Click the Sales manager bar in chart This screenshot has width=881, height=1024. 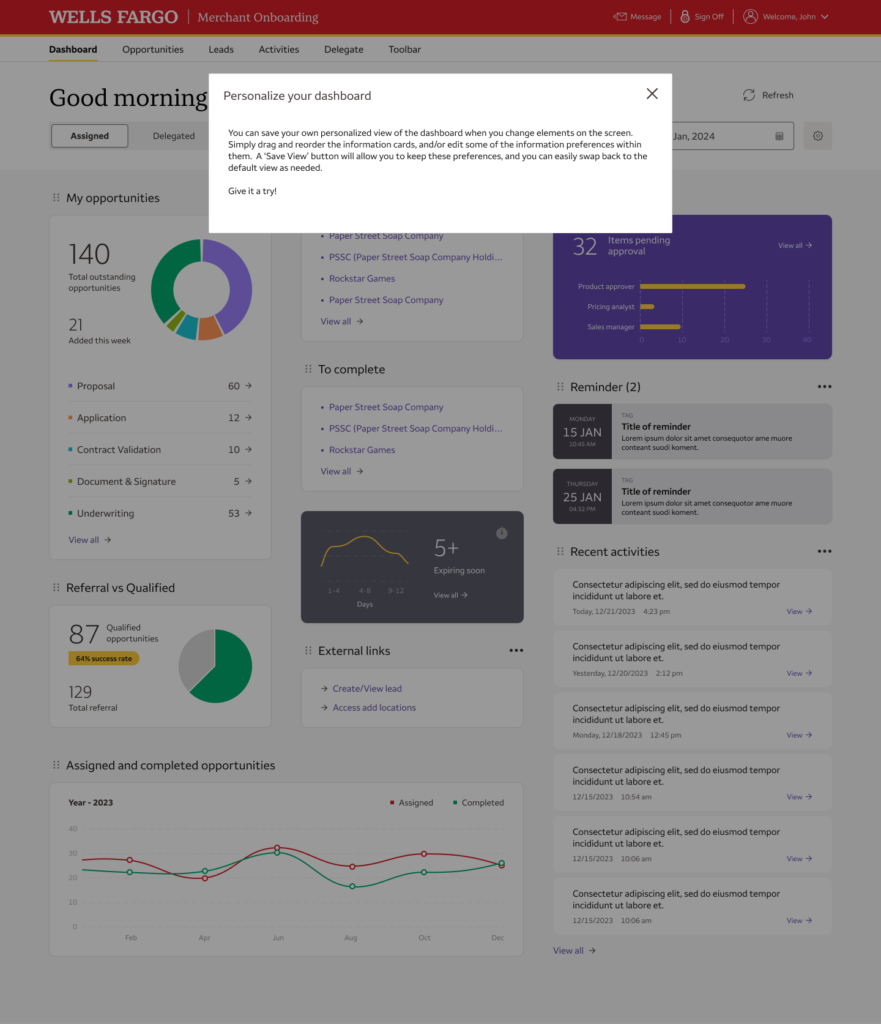660,327
